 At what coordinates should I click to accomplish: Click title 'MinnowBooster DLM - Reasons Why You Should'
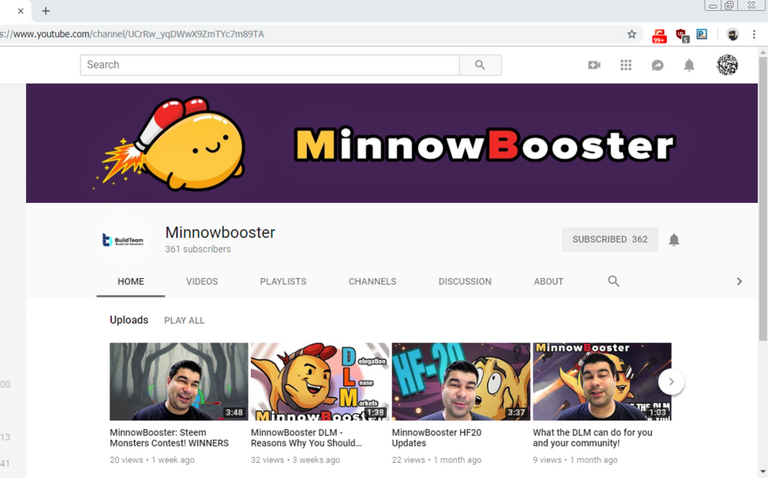(x=306, y=438)
